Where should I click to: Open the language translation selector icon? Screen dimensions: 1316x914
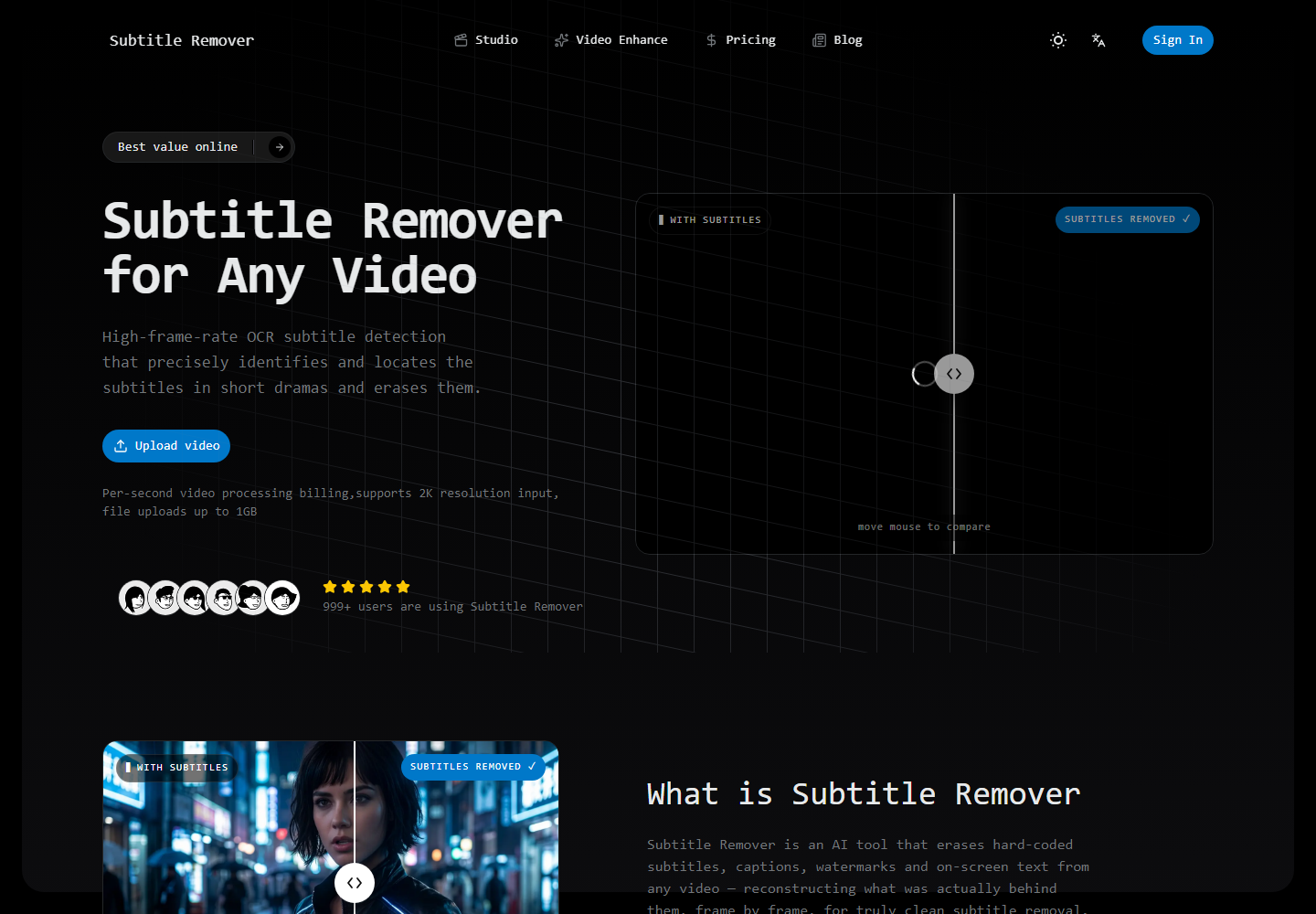point(1098,40)
